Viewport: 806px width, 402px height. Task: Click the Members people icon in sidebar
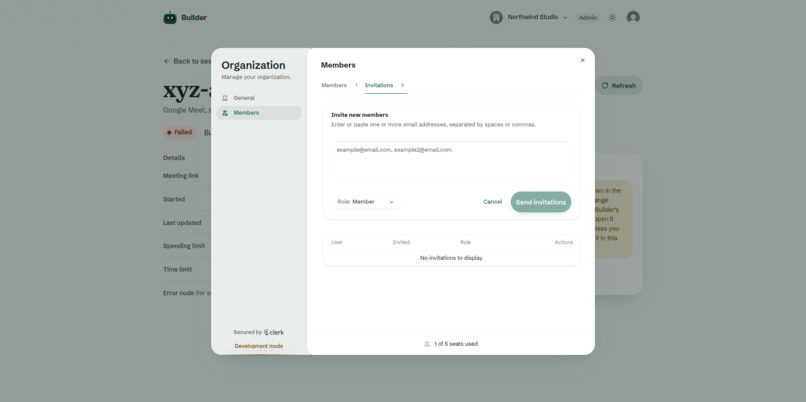click(225, 113)
